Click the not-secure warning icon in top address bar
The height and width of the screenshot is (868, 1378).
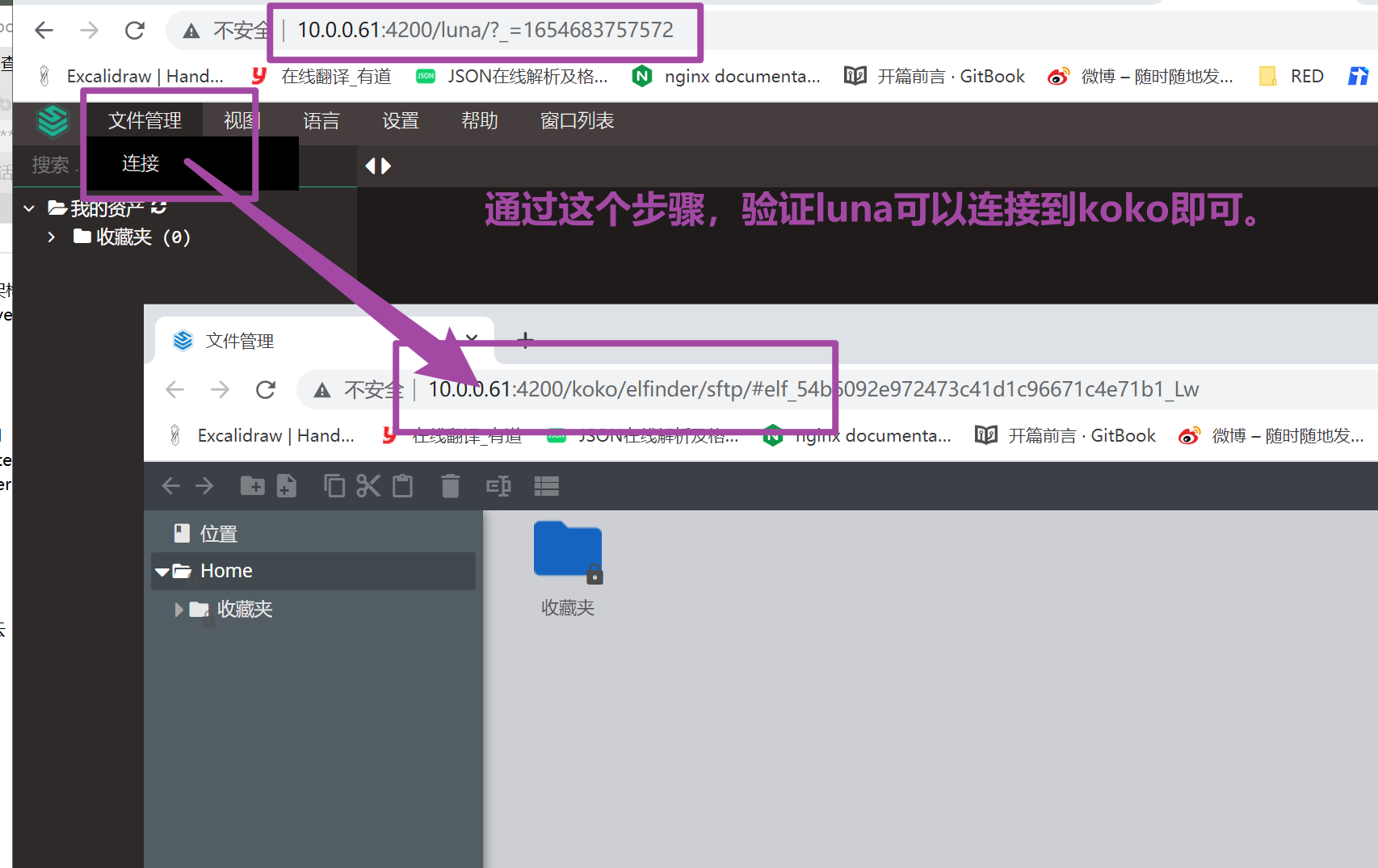point(191,31)
